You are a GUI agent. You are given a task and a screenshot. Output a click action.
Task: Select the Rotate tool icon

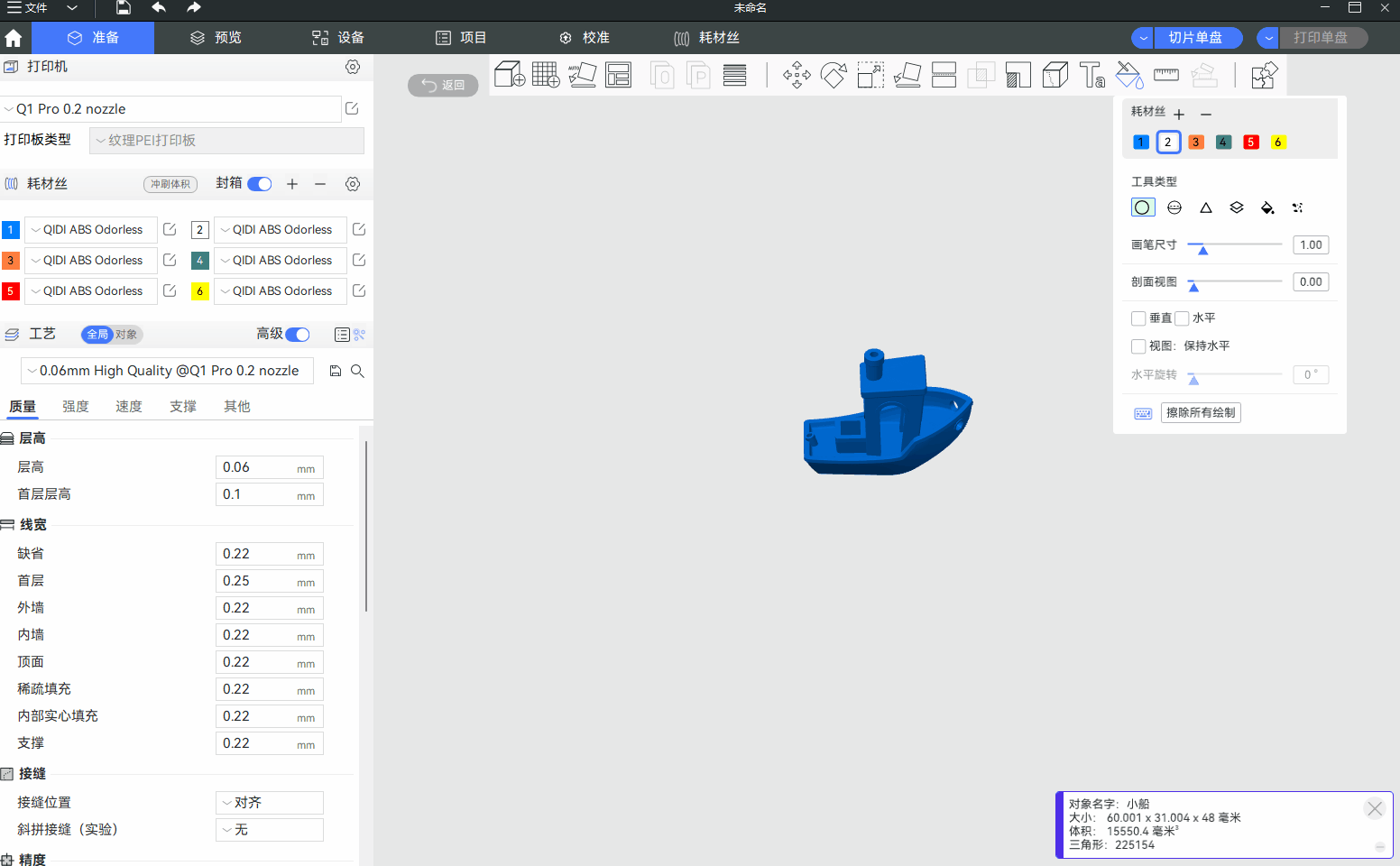(x=834, y=75)
